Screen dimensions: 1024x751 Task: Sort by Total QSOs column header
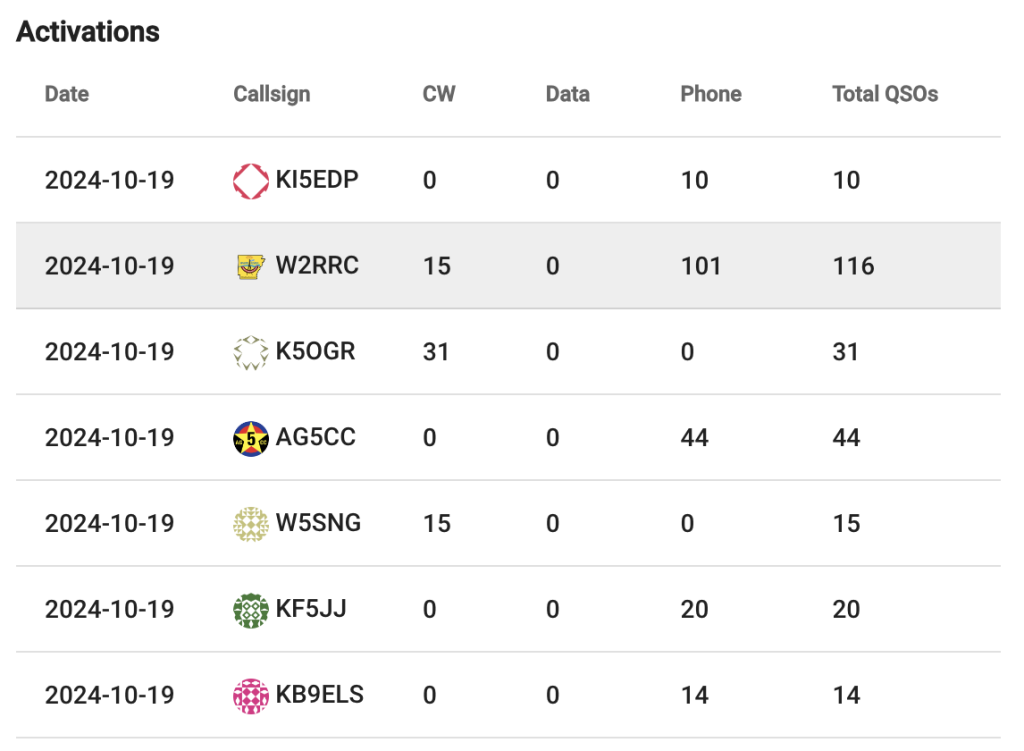[x=885, y=94]
